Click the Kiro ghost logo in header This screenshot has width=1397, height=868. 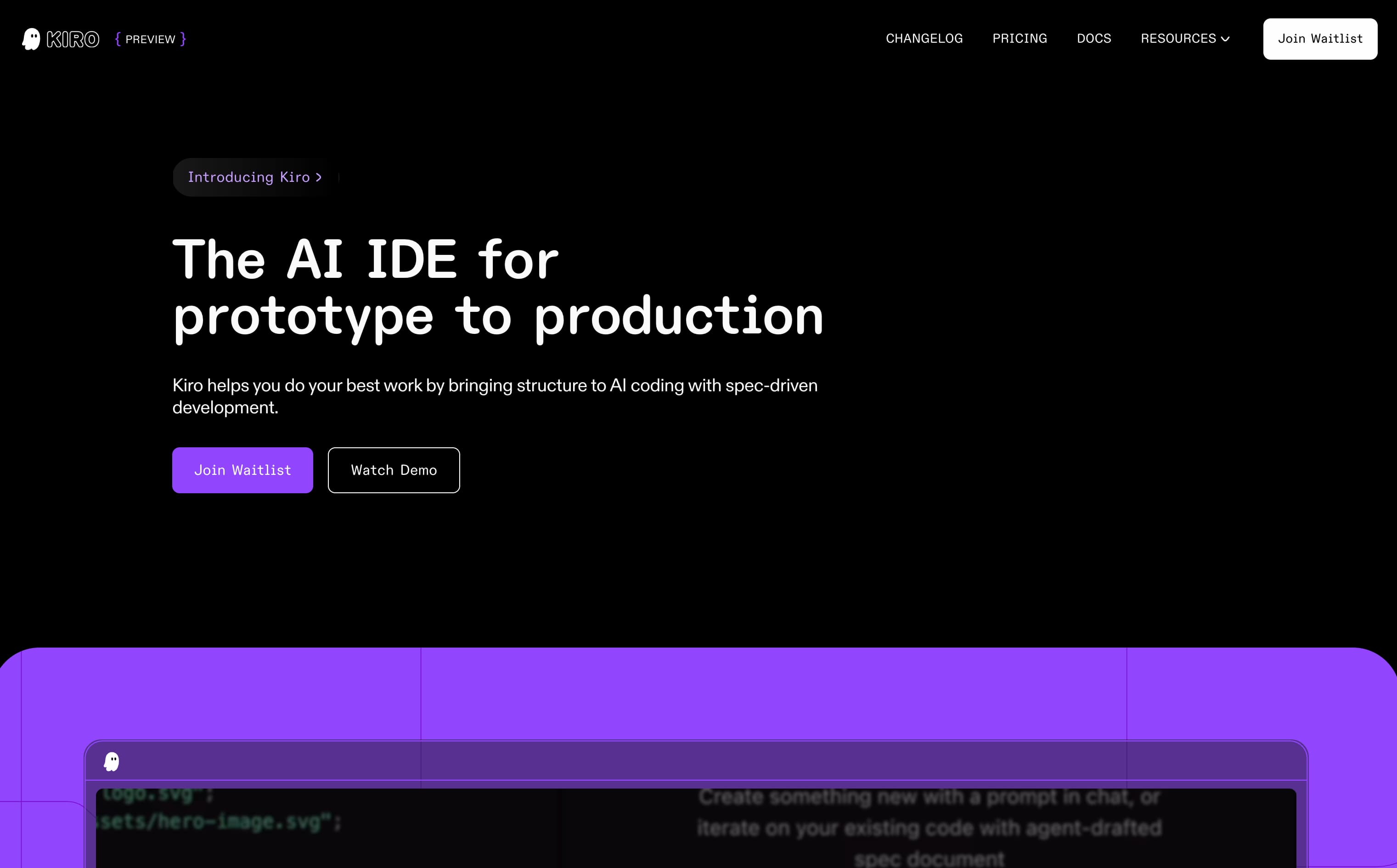click(31, 39)
